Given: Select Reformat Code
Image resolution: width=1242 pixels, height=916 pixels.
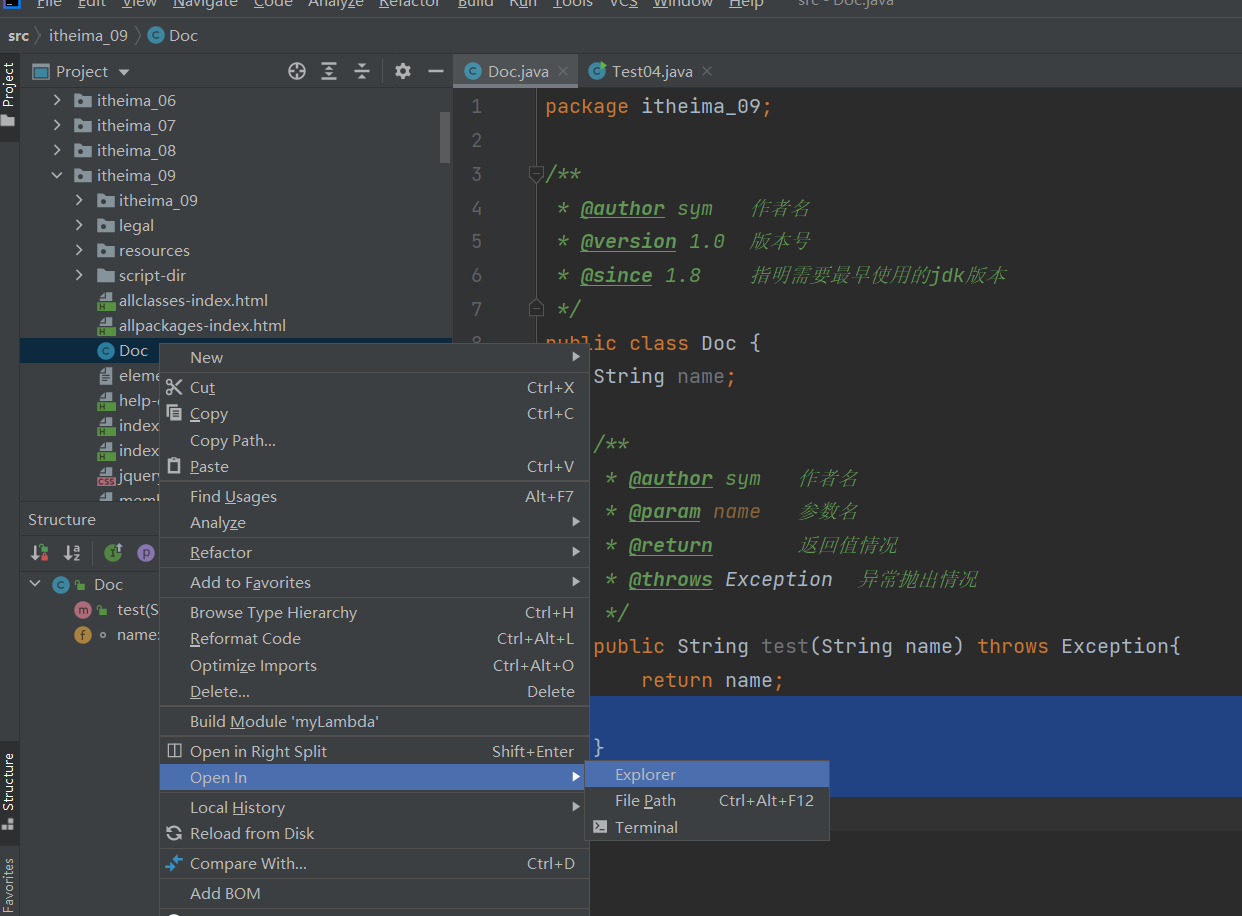Looking at the screenshot, I should pos(374,638).
